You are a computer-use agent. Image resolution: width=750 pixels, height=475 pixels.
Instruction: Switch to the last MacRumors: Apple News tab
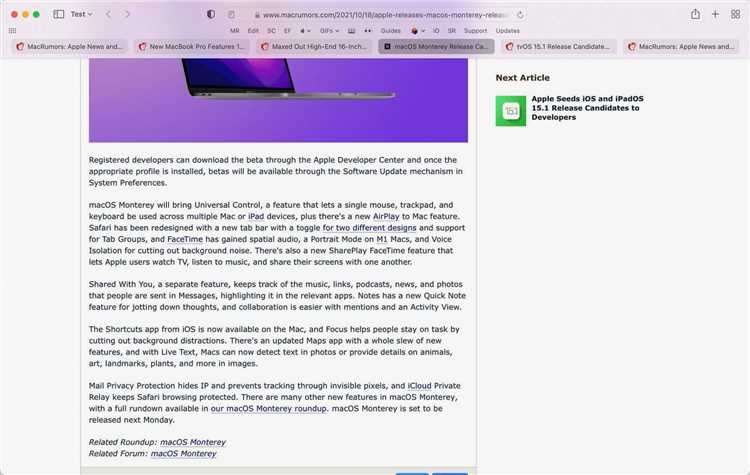[682, 46]
